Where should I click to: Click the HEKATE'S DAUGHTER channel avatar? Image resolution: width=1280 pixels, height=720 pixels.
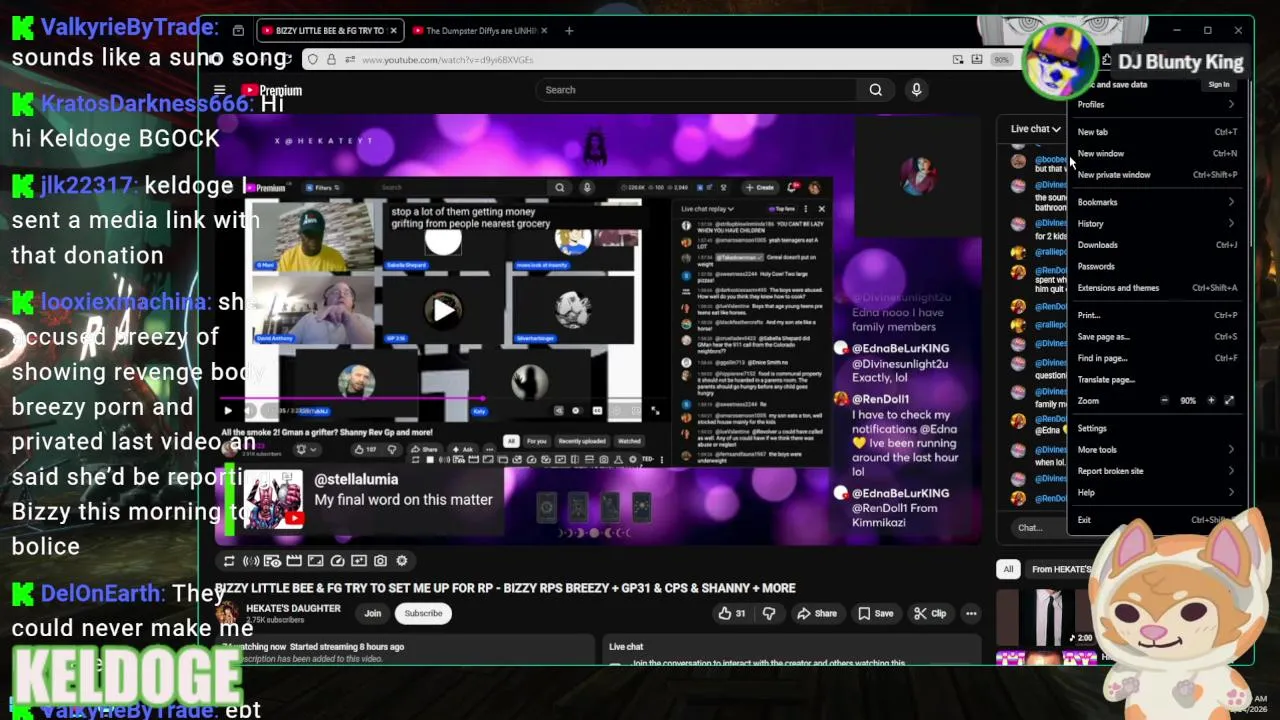point(229,613)
